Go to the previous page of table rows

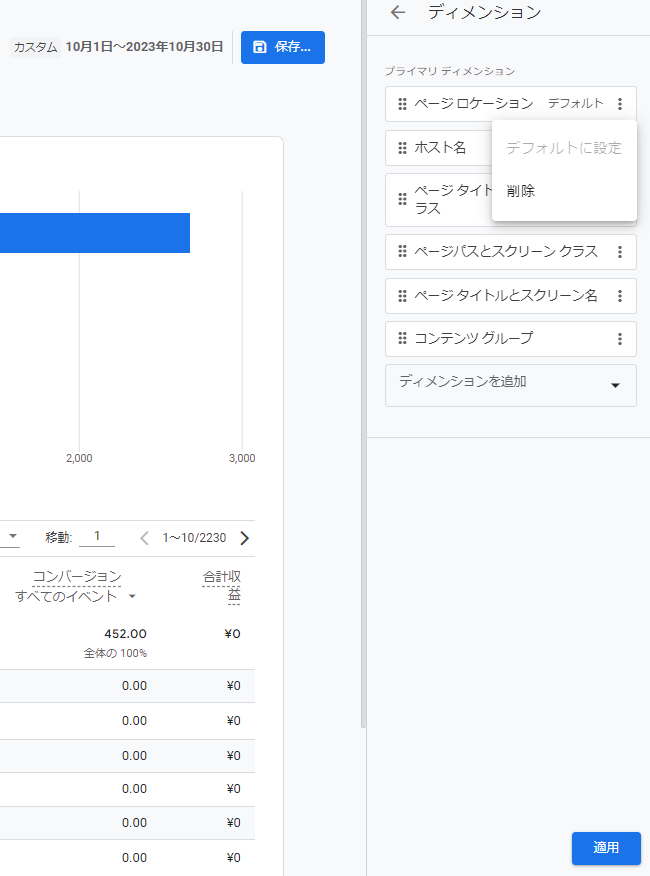144,538
